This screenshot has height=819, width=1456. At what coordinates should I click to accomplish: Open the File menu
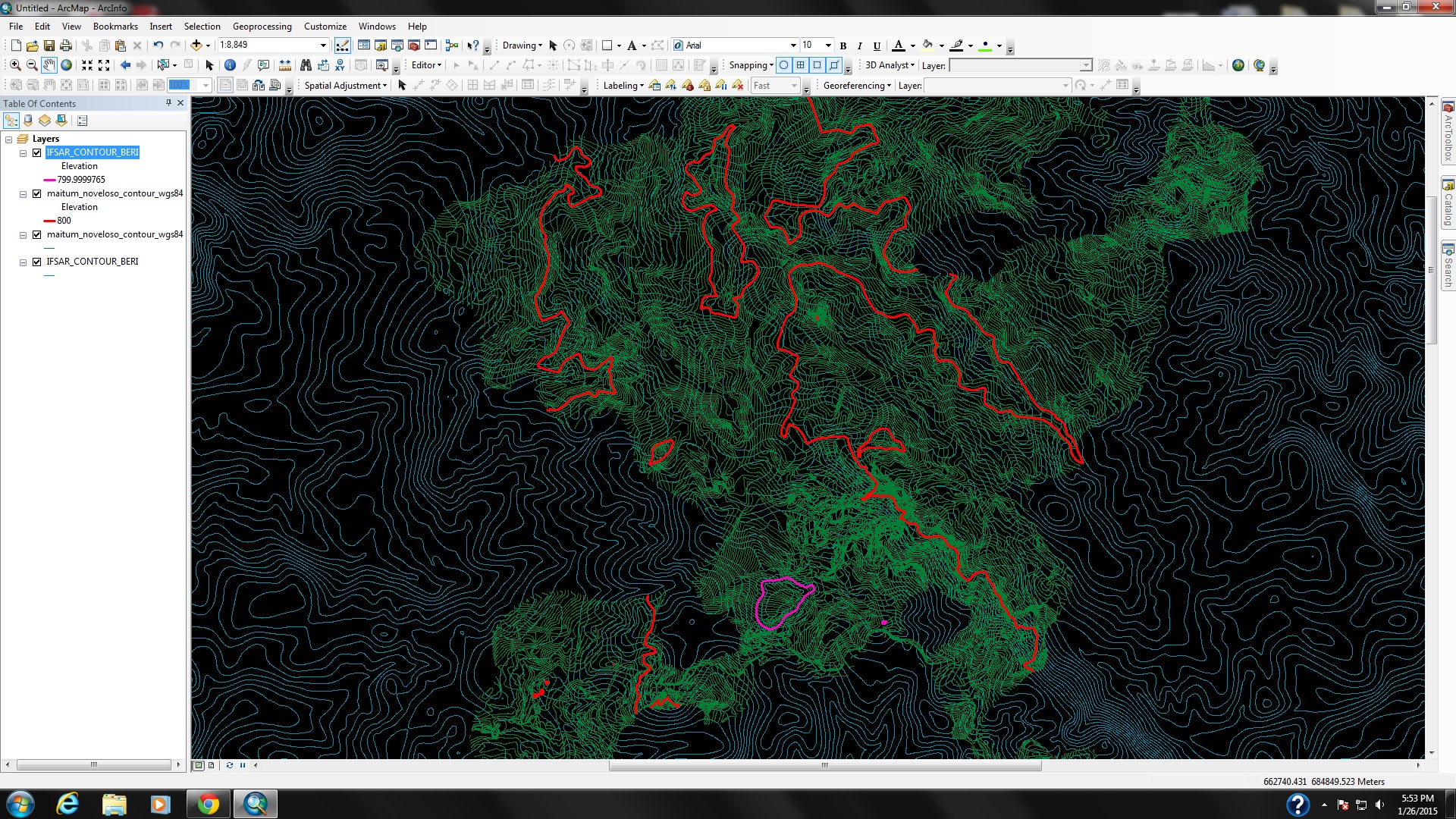(16, 27)
